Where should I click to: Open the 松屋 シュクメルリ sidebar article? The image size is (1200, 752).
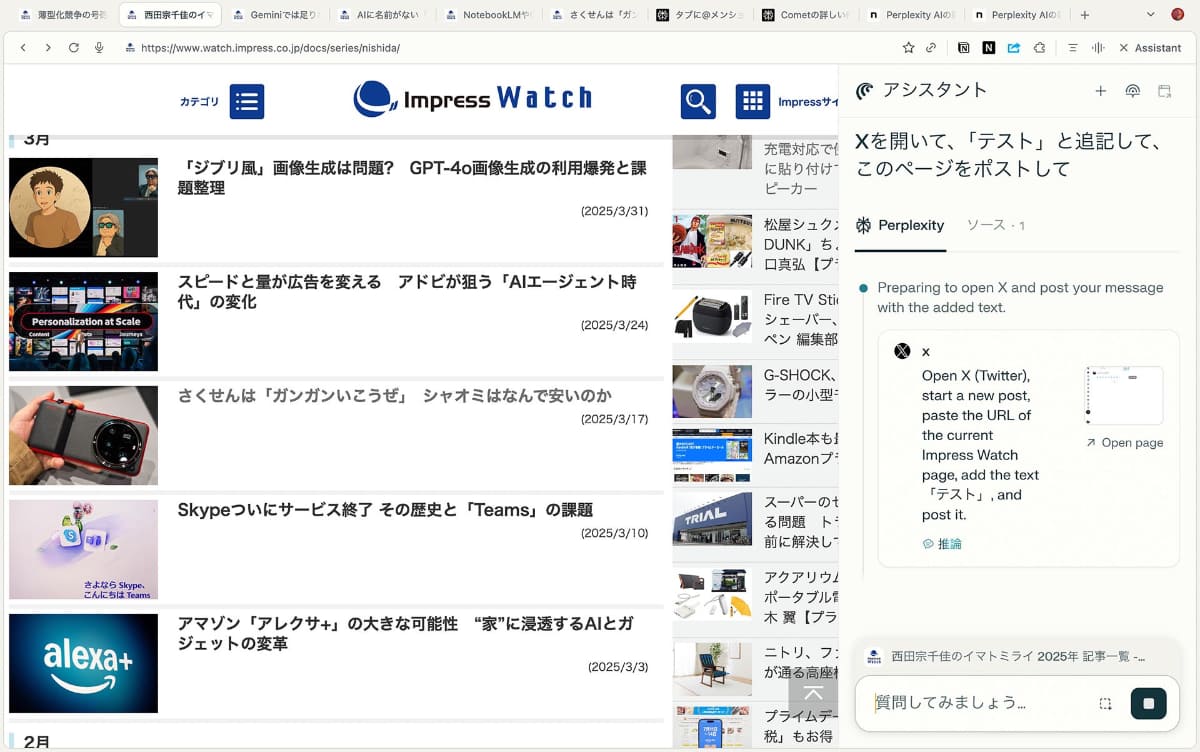click(800, 244)
